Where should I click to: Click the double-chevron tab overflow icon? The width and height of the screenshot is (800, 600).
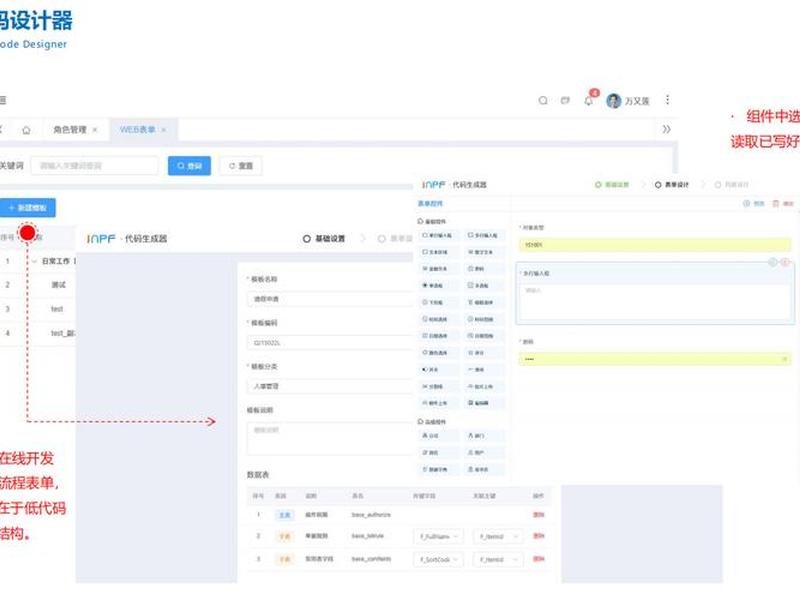(666, 129)
